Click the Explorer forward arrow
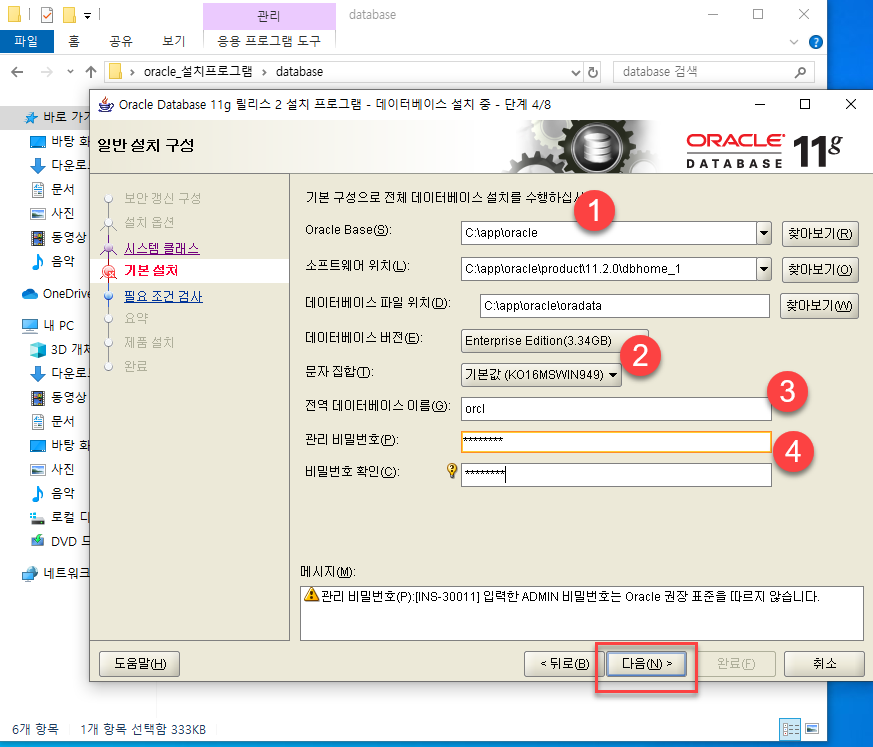 pyautogui.click(x=47, y=72)
